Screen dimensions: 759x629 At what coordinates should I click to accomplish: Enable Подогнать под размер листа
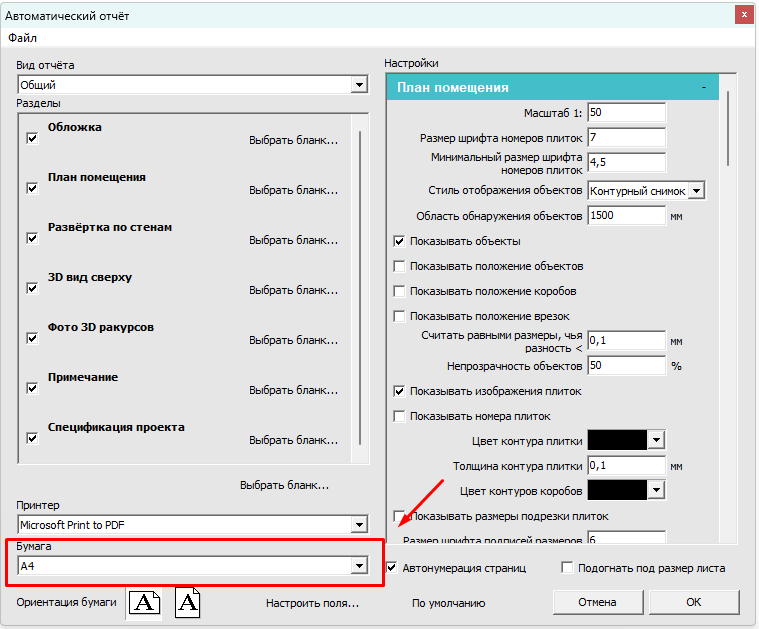[x=567, y=568]
